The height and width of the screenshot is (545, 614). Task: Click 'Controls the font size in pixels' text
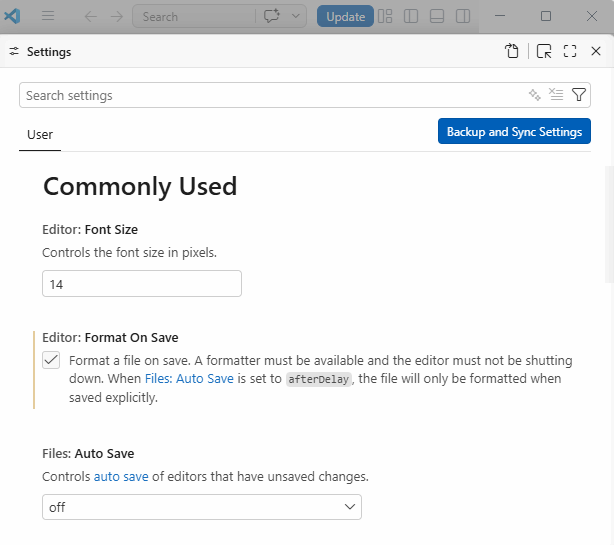point(129,253)
